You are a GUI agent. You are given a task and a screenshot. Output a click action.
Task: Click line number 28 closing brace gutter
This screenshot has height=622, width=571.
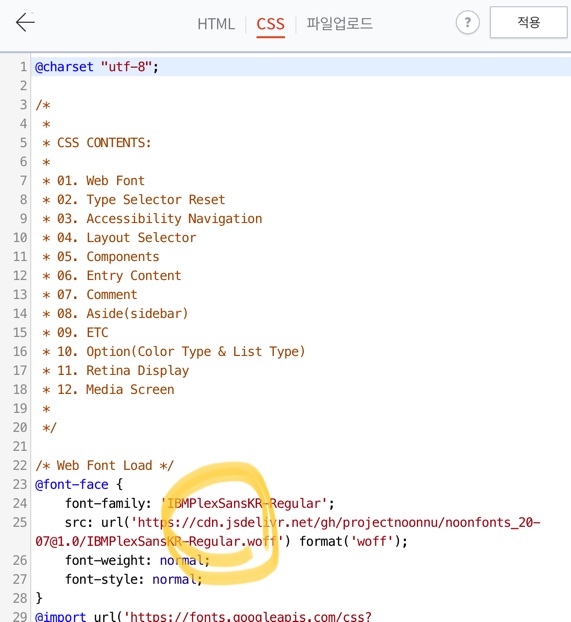click(x=20, y=598)
